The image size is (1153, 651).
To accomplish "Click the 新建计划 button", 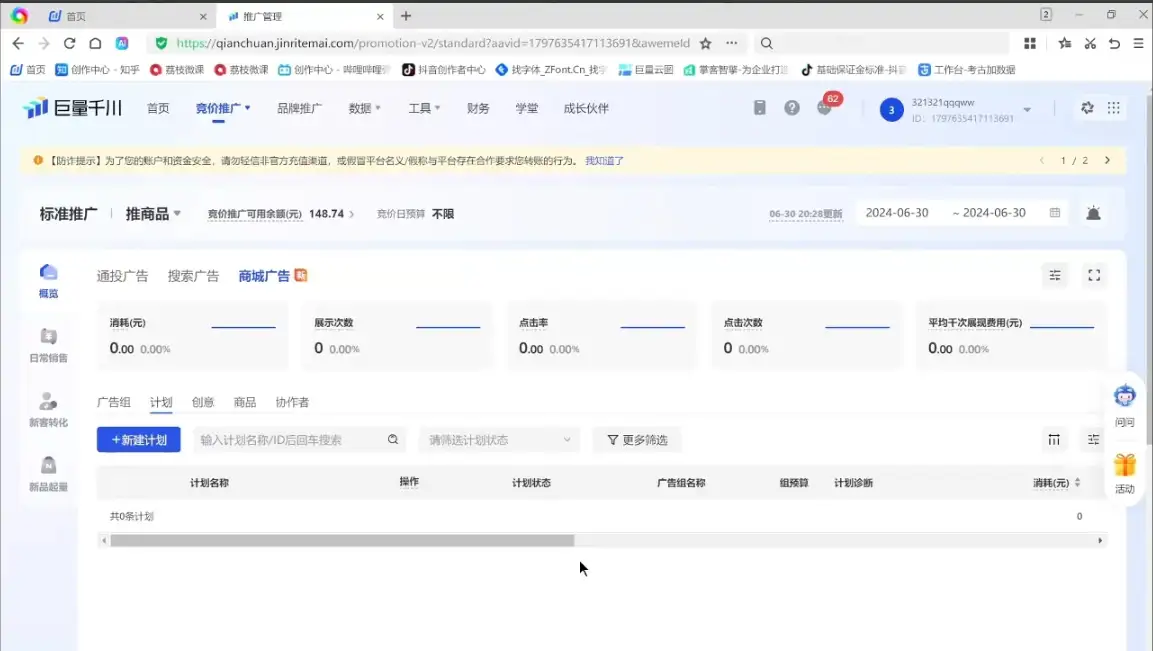I will [x=138, y=439].
